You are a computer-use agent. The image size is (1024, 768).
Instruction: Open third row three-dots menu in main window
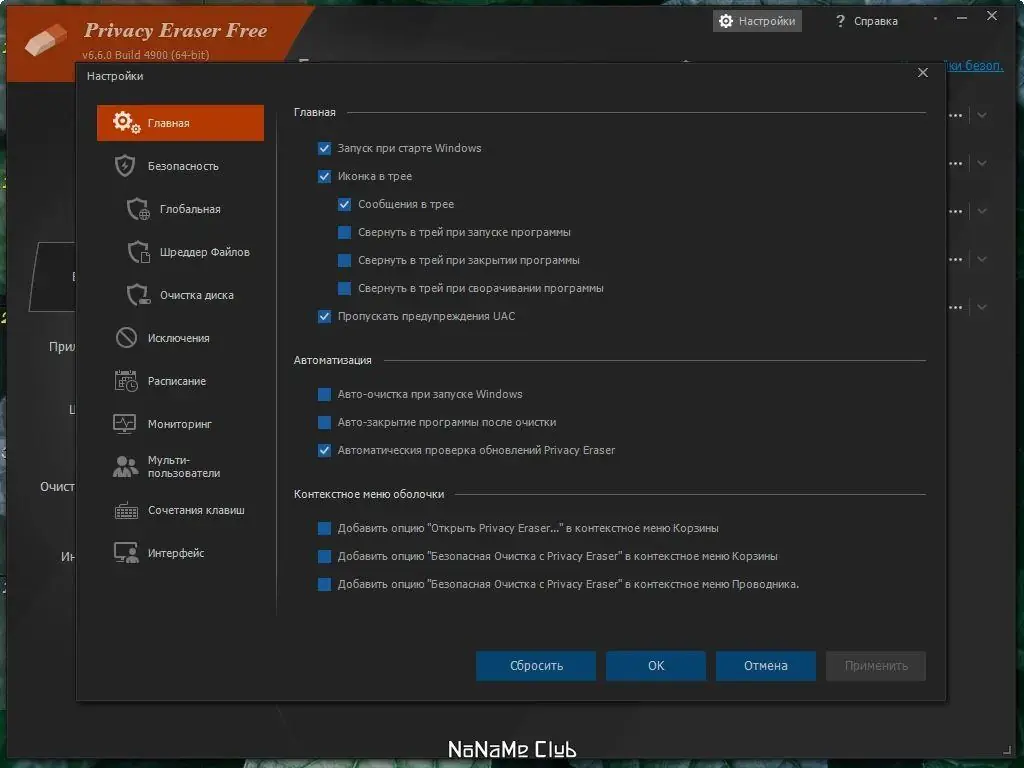tap(955, 211)
